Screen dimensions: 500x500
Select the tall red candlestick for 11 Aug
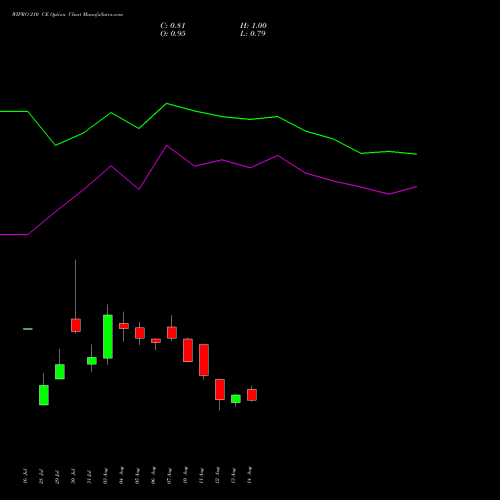pos(204,360)
